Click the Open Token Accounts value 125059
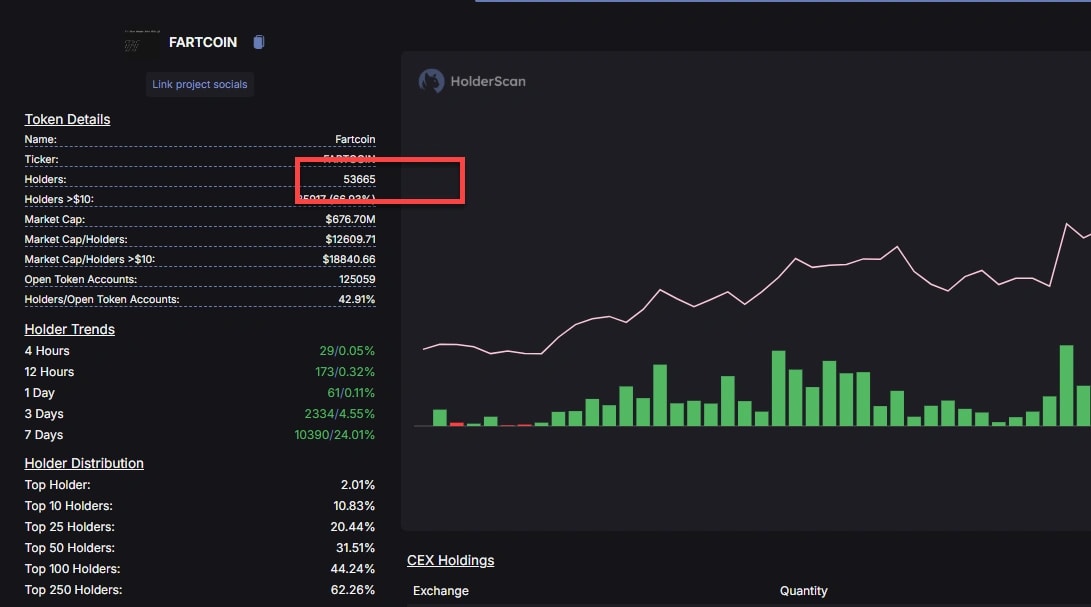The height and width of the screenshot is (607, 1091). click(357, 279)
